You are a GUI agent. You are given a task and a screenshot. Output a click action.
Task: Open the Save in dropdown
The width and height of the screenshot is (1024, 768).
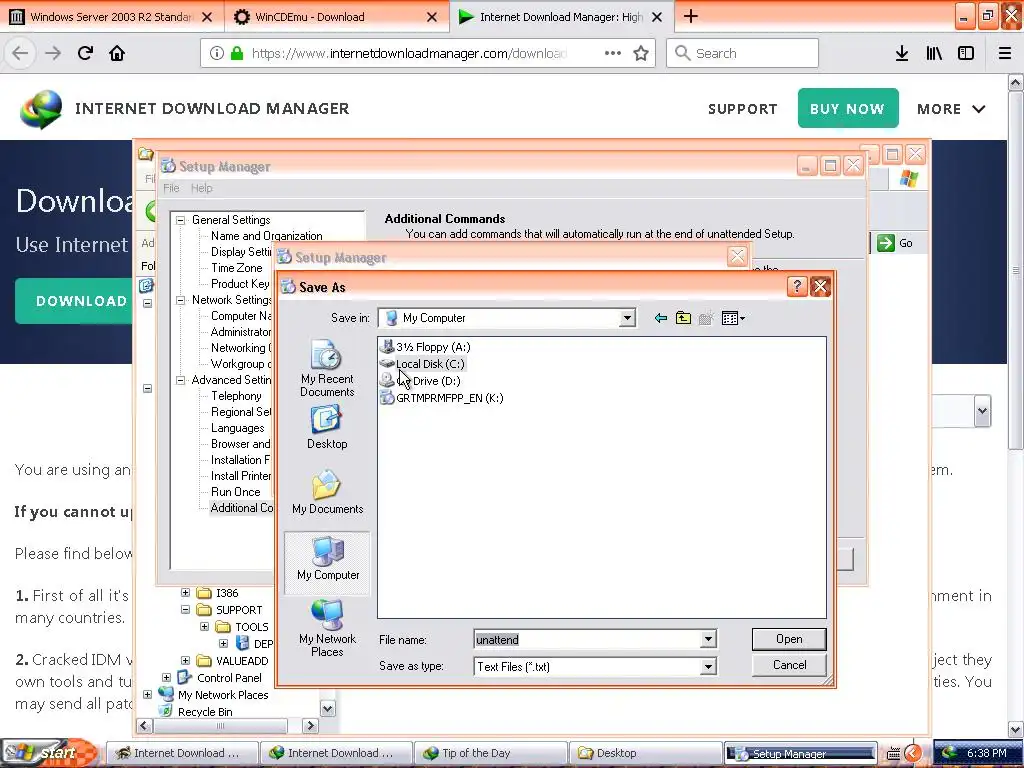click(626, 318)
